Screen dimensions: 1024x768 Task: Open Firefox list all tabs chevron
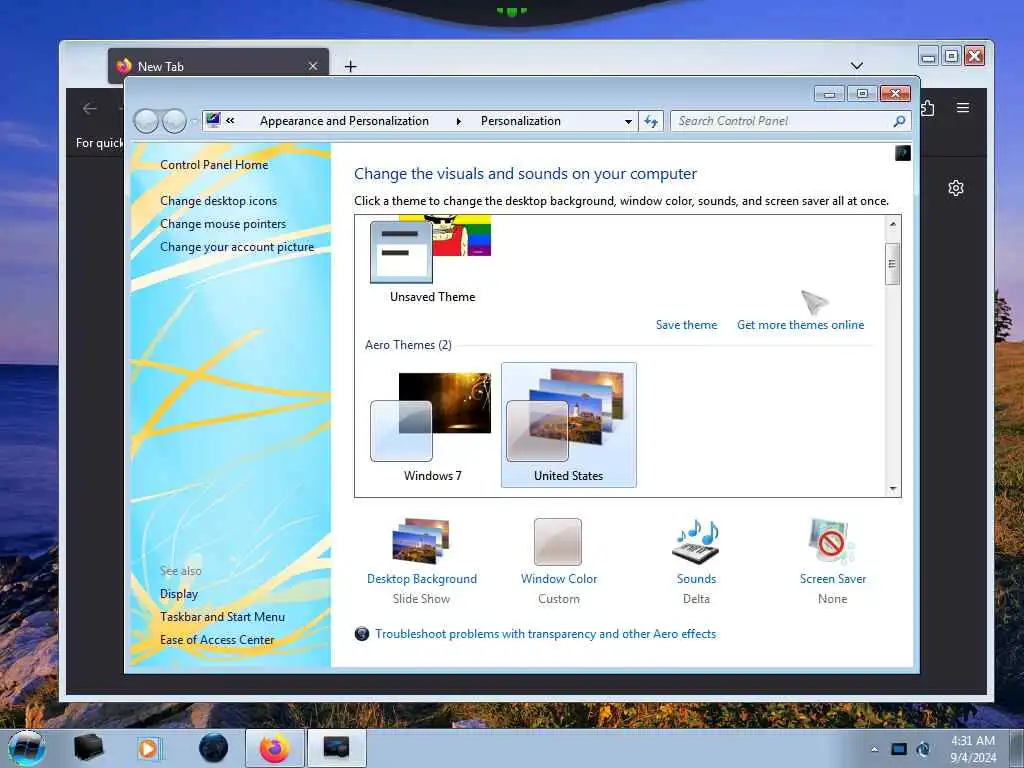pyautogui.click(x=857, y=66)
